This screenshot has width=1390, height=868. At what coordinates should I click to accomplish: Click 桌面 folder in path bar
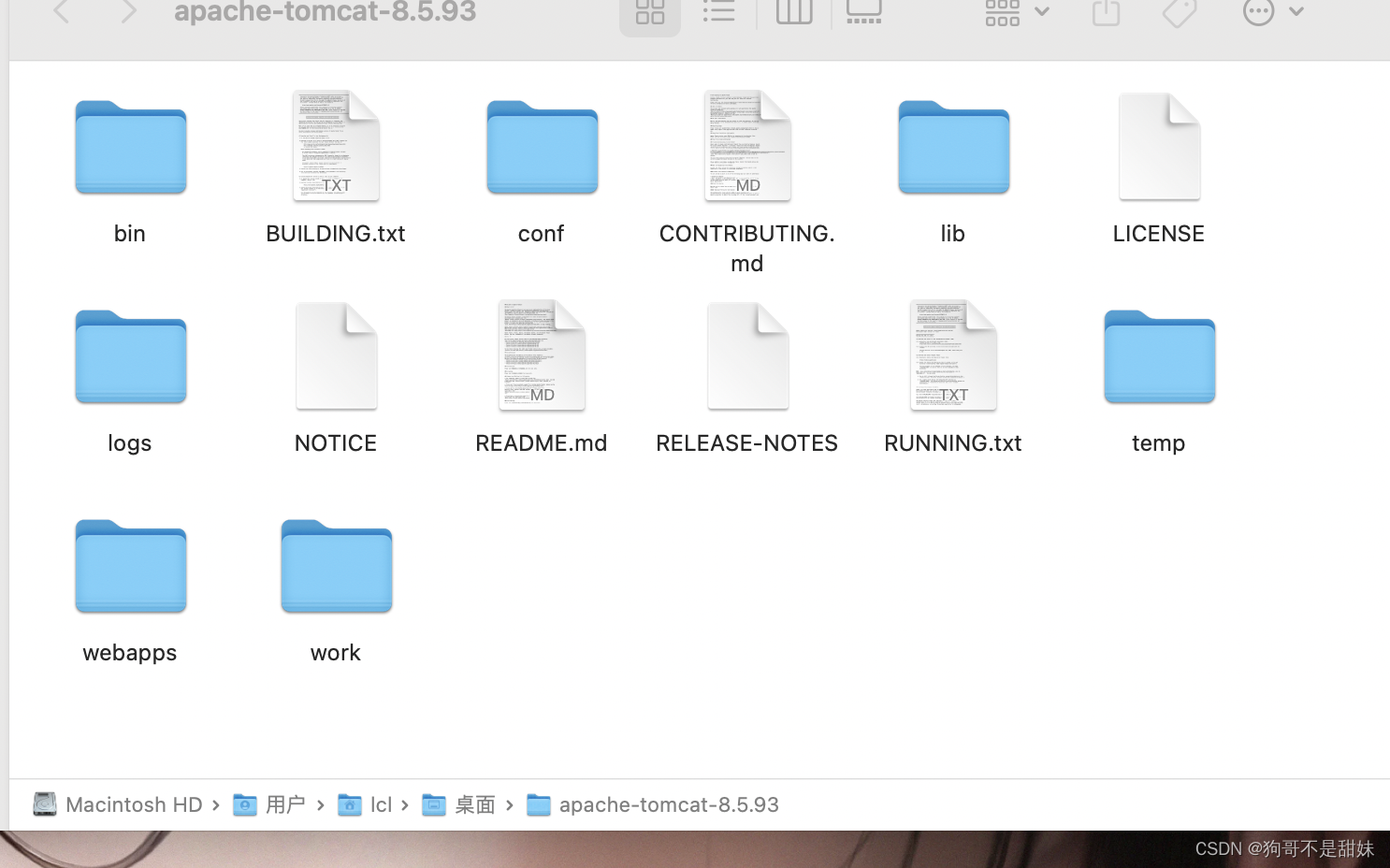(x=458, y=804)
